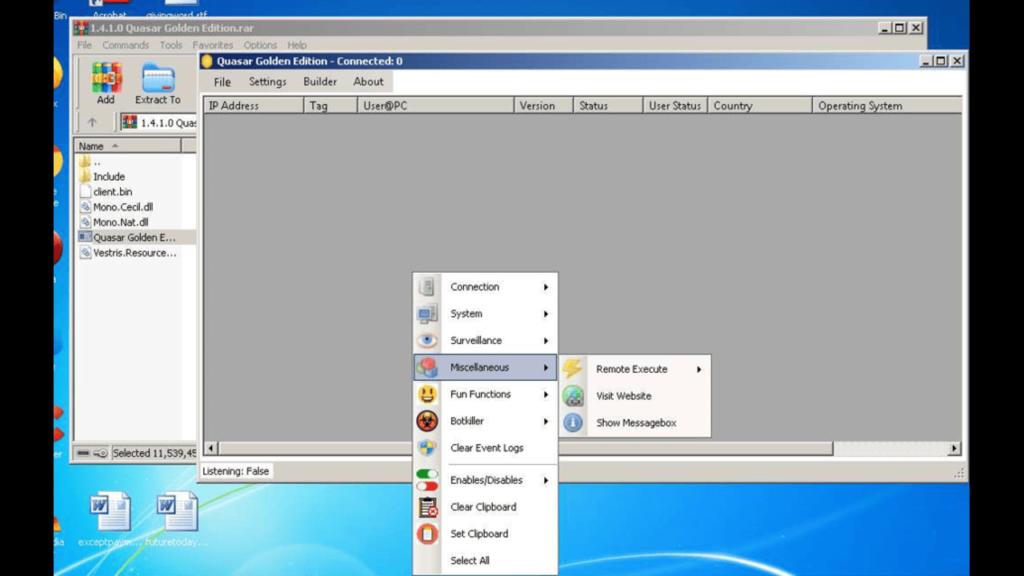Screen dimensions: 1024x576
Task: Click the Clear Clipboard icon
Action: click(428, 507)
